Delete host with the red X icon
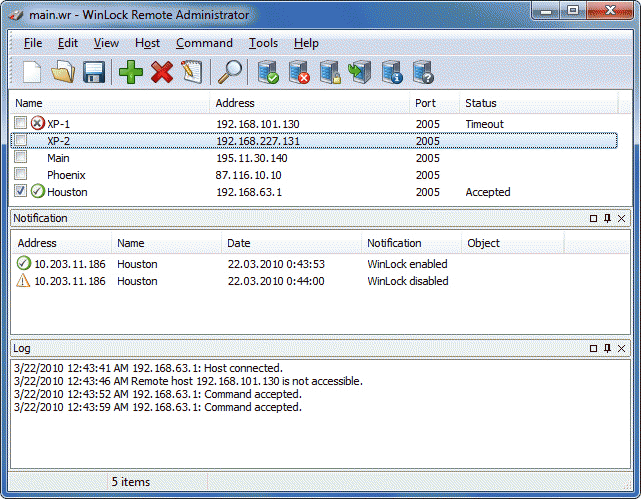 162,72
